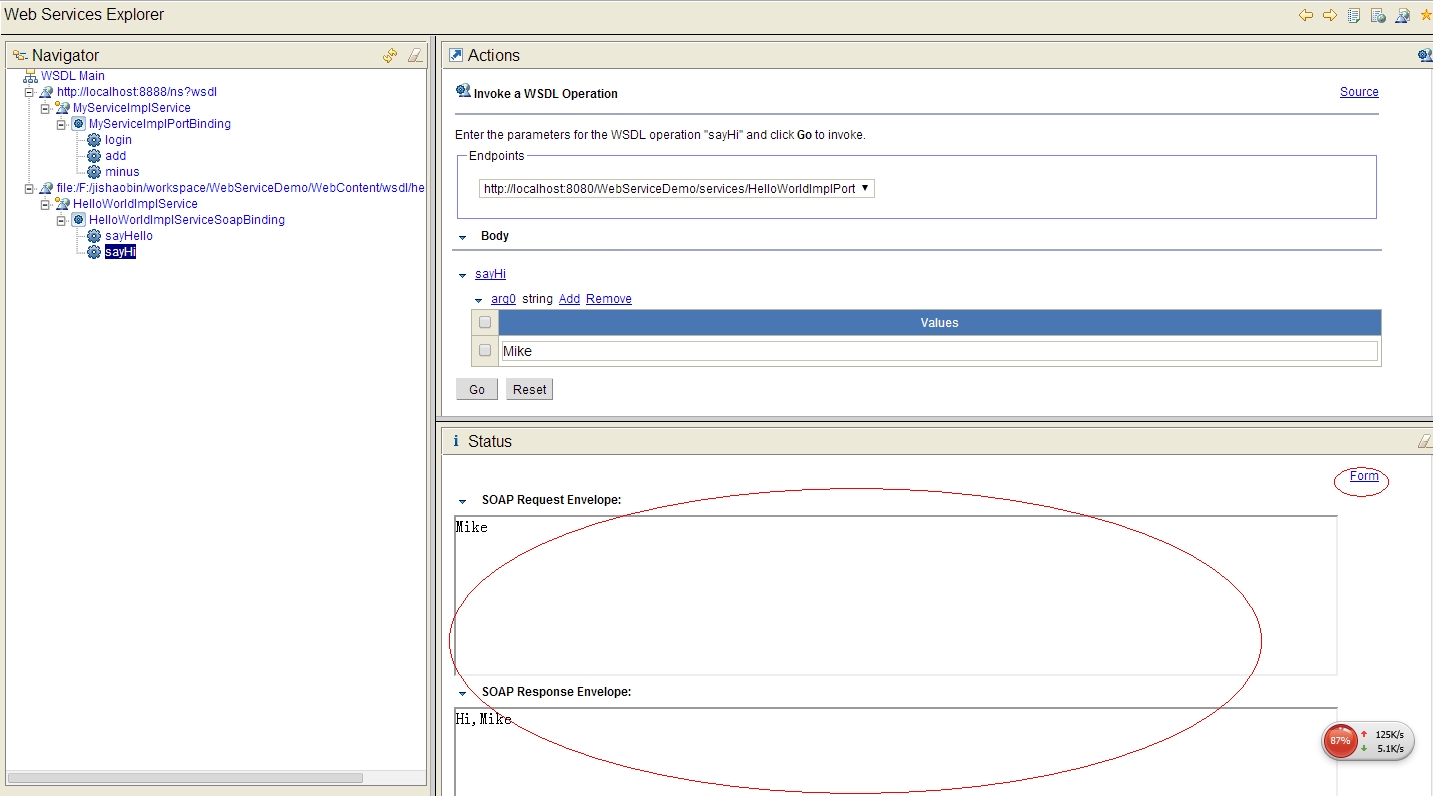Click the Values column header
The height and width of the screenshot is (796, 1433).
click(939, 322)
